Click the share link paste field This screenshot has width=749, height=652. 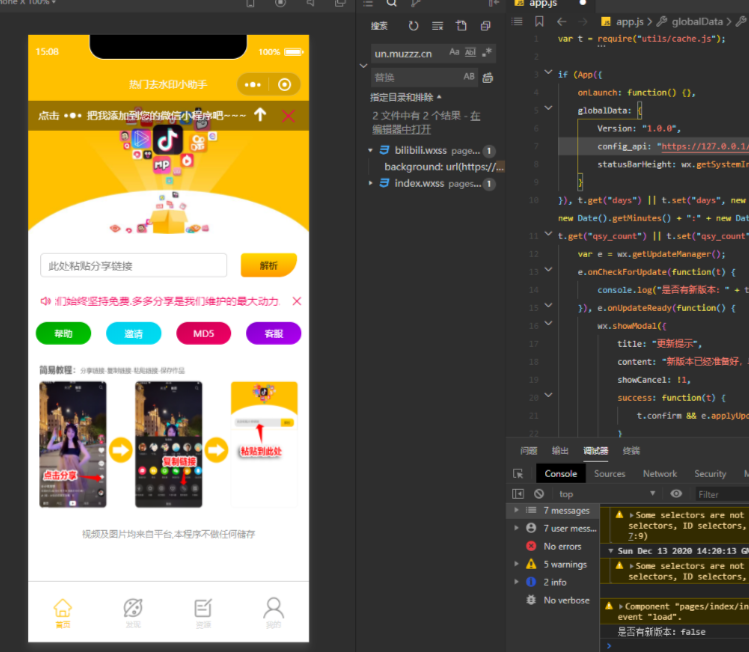(134, 266)
